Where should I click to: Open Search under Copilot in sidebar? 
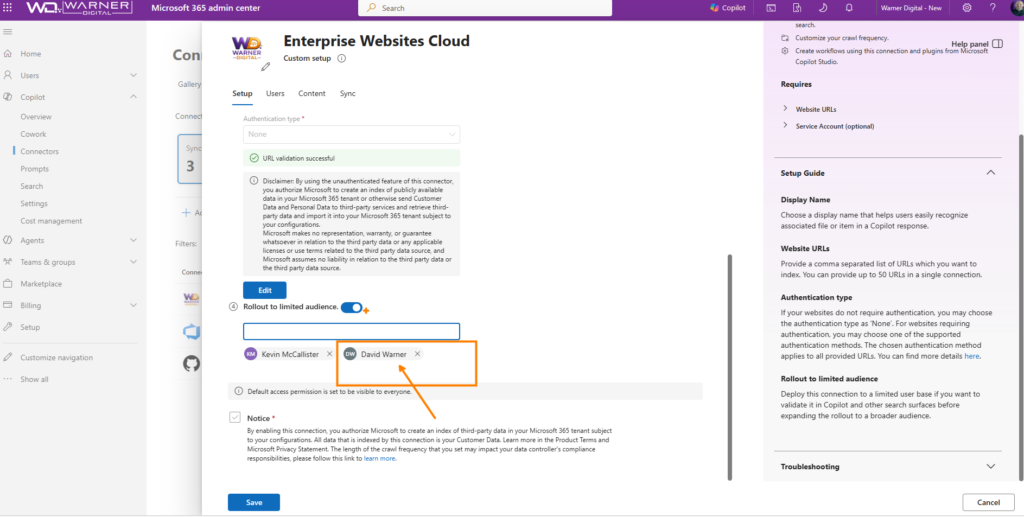click(x=31, y=186)
